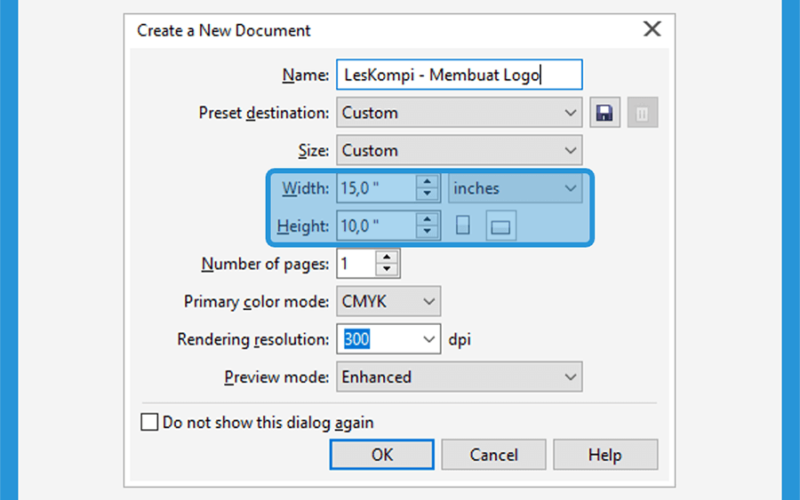The height and width of the screenshot is (500, 800).
Task: Increase height with the up arrow
Action: [x=427, y=219]
